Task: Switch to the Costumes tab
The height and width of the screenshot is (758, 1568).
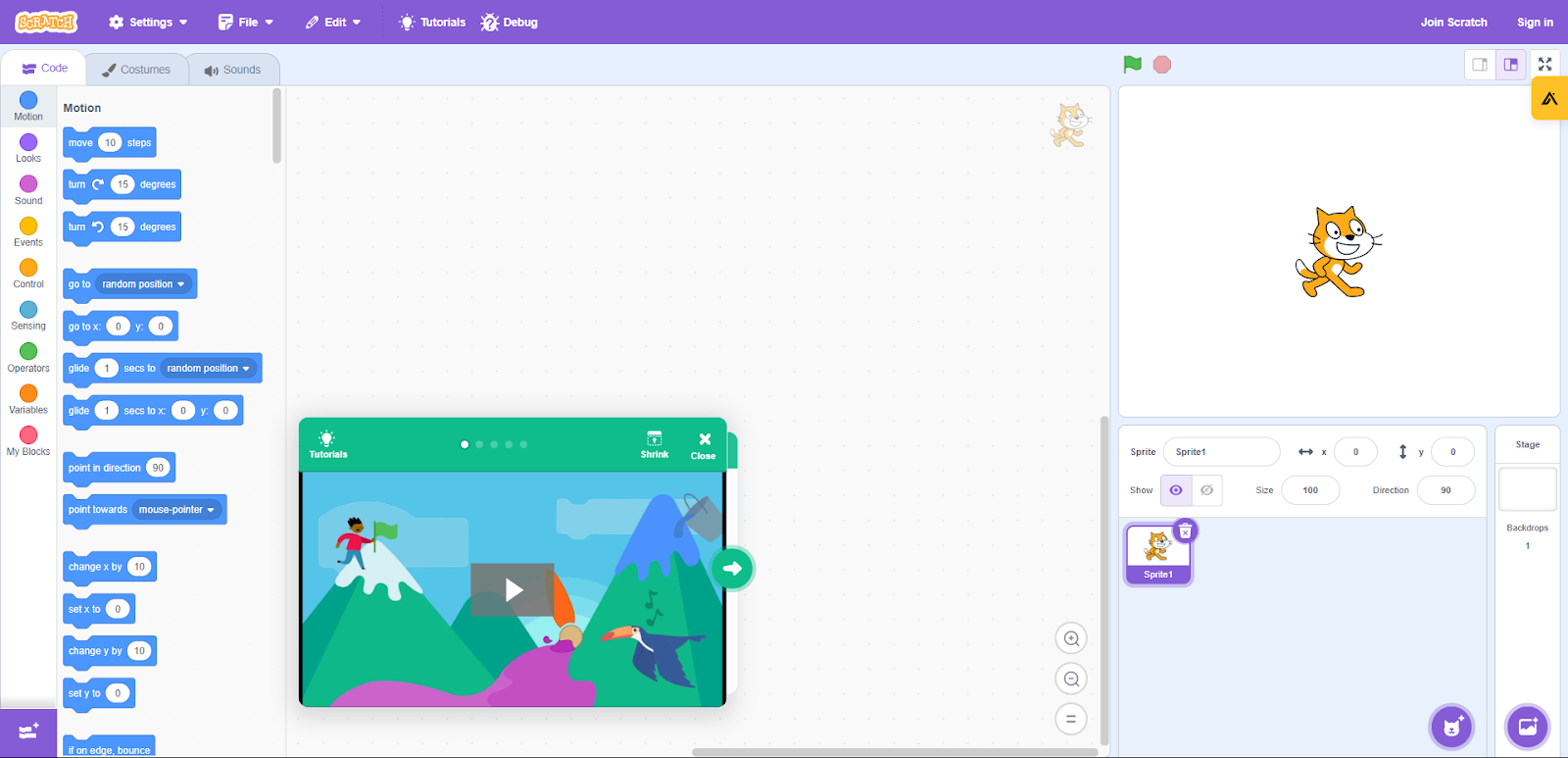Action: click(x=136, y=70)
